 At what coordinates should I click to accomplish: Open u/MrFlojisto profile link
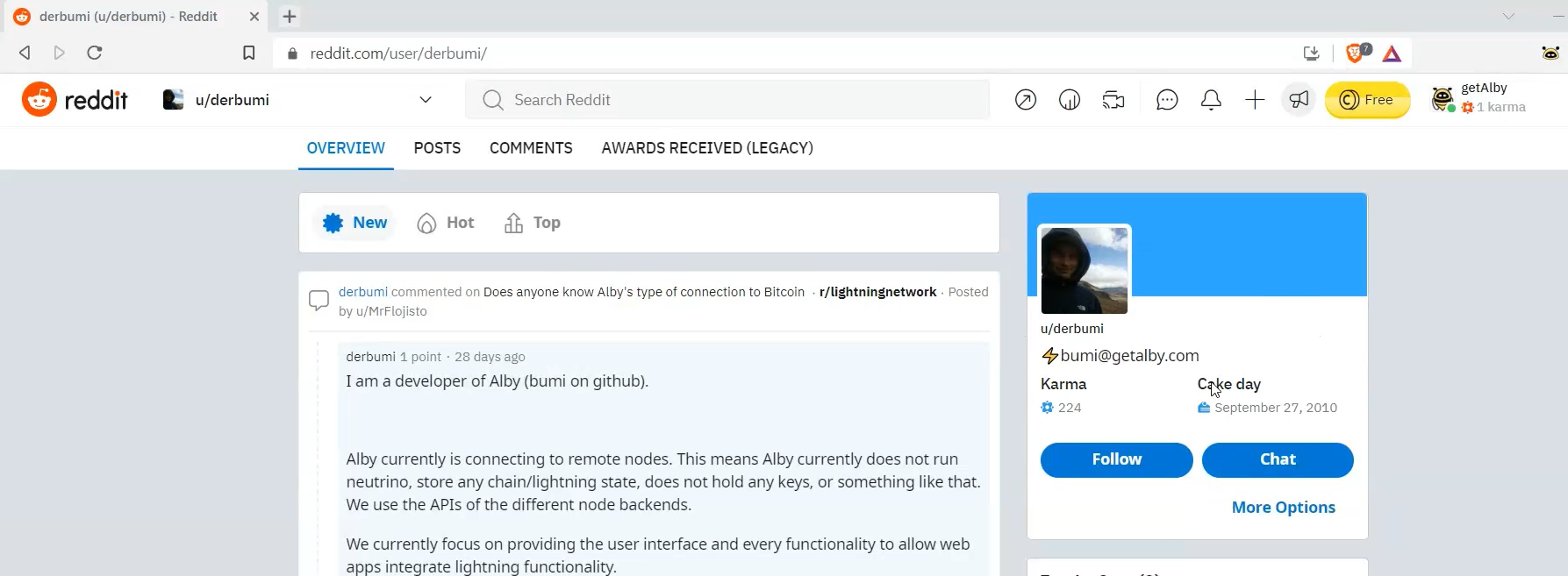coord(391,311)
